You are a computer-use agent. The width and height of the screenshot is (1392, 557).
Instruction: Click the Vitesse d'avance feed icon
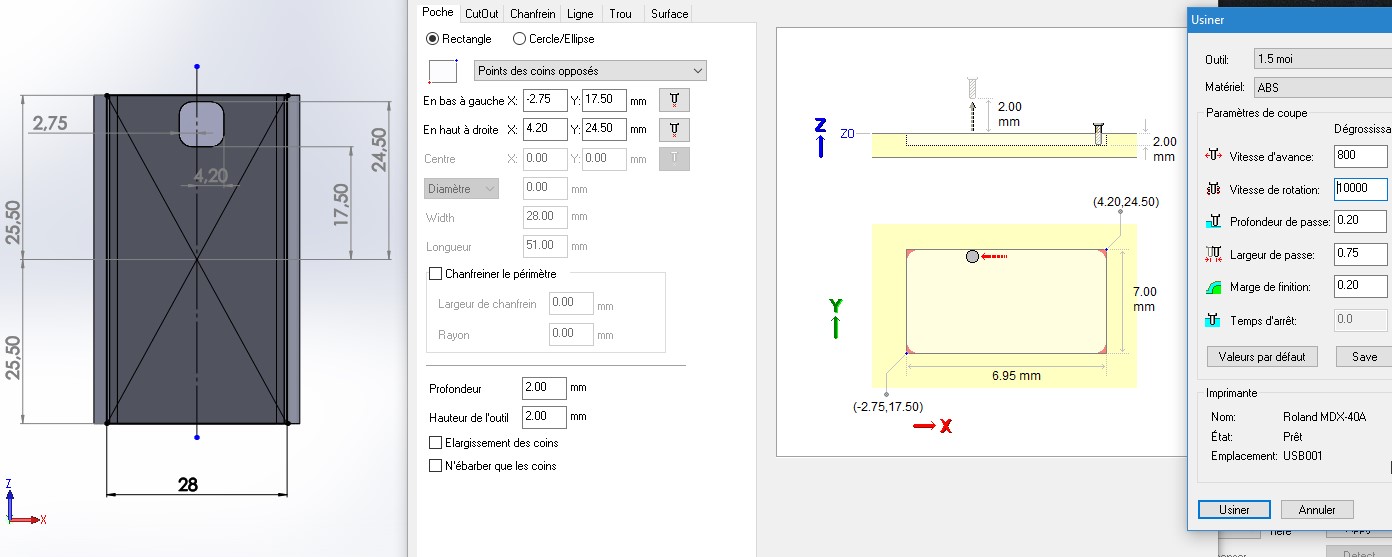1213,157
